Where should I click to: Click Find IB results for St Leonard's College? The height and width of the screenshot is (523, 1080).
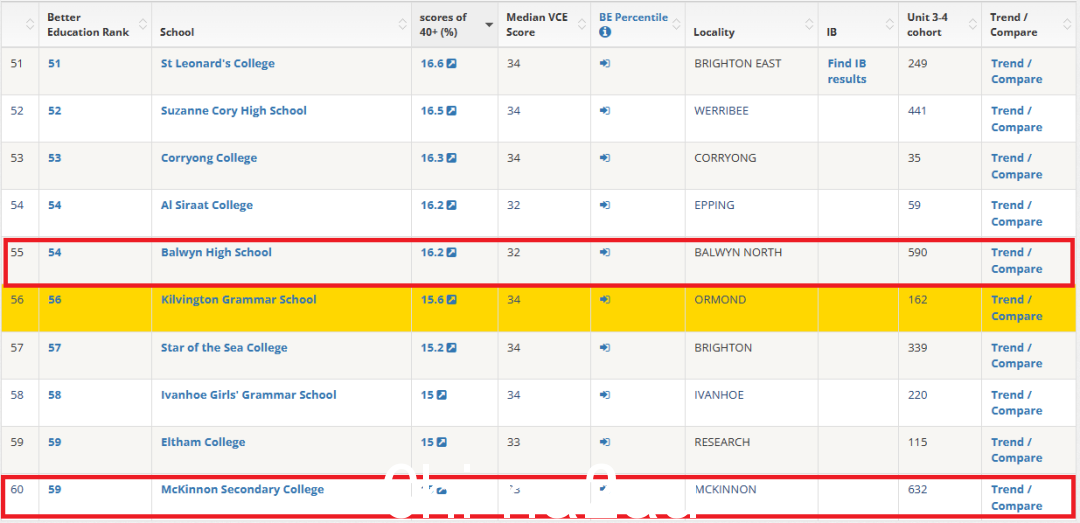(847, 71)
